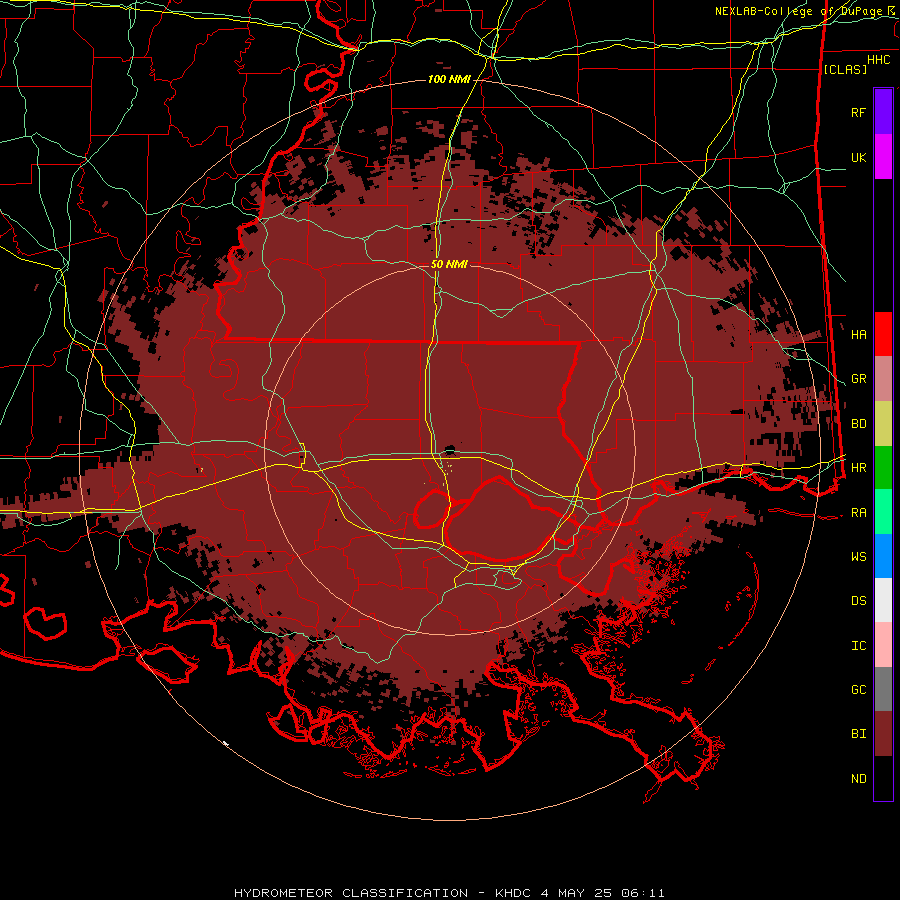Click the RA legend label
Image resolution: width=900 pixels, height=900 pixels.
coord(858,513)
